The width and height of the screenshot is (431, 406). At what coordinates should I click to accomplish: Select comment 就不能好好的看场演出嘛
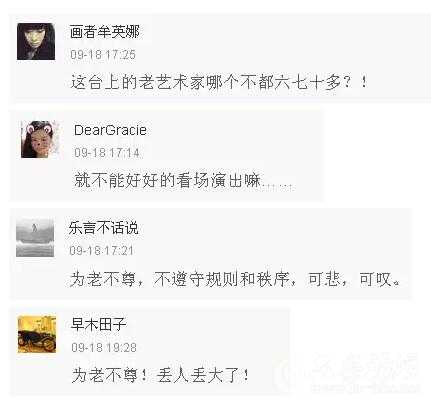[183, 180]
